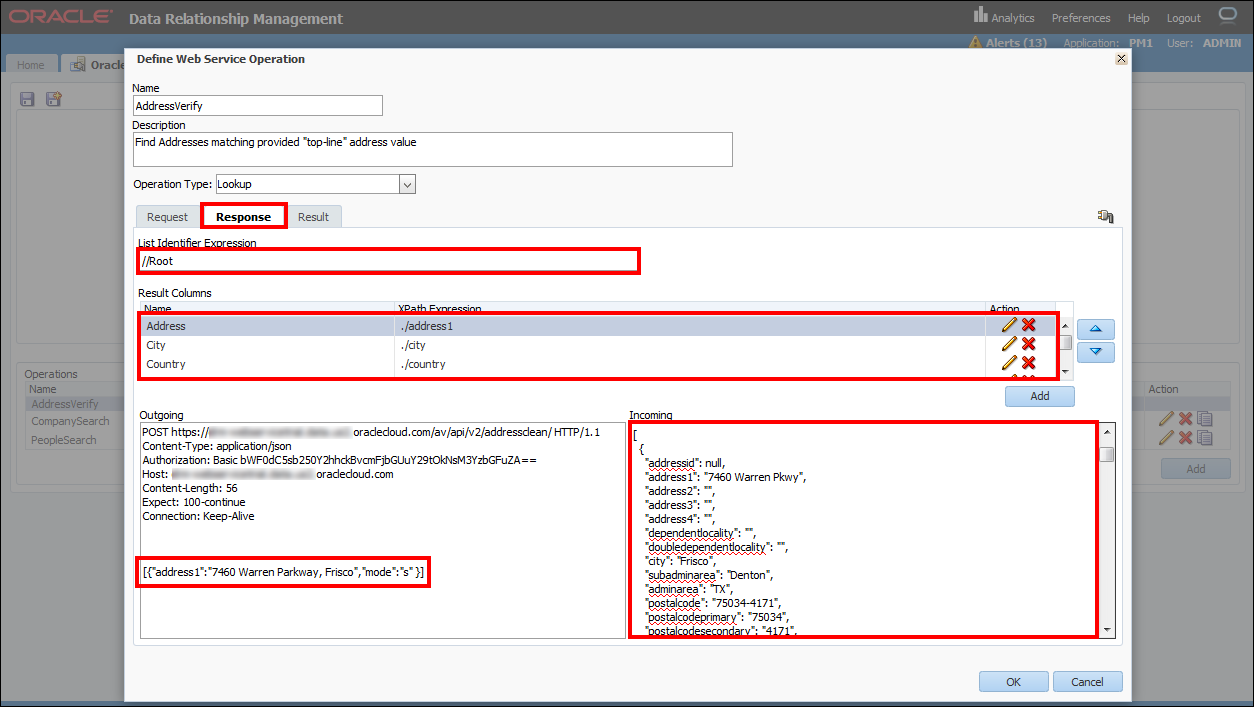
Task: Click OK to confirm the operation
Action: pyautogui.click(x=1013, y=681)
